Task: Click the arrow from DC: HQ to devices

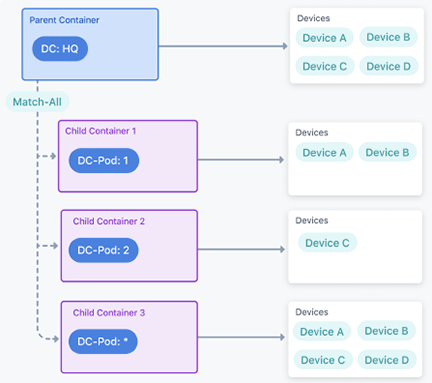Action: [223, 46]
